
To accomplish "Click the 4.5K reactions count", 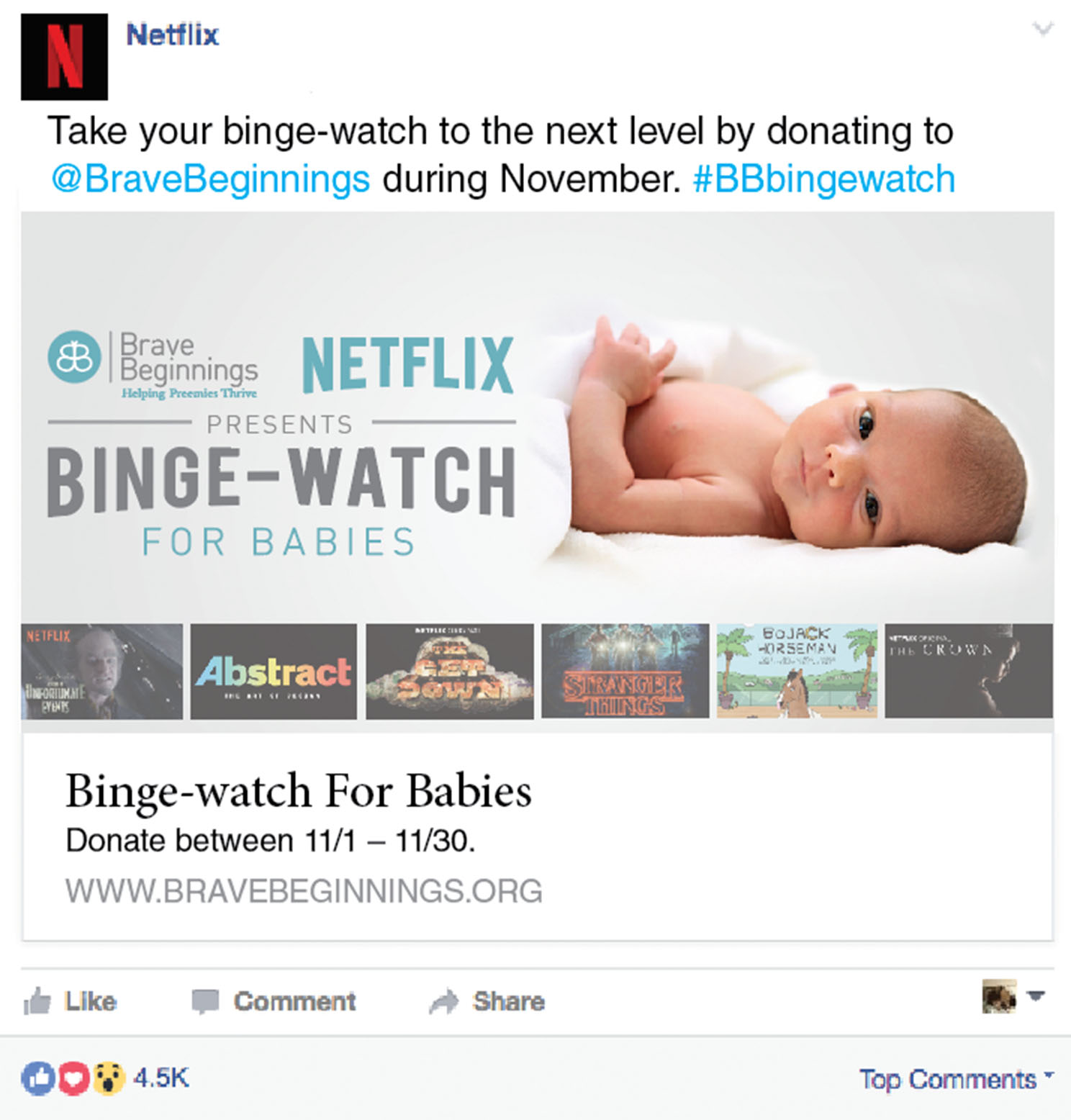I will tap(161, 1078).
